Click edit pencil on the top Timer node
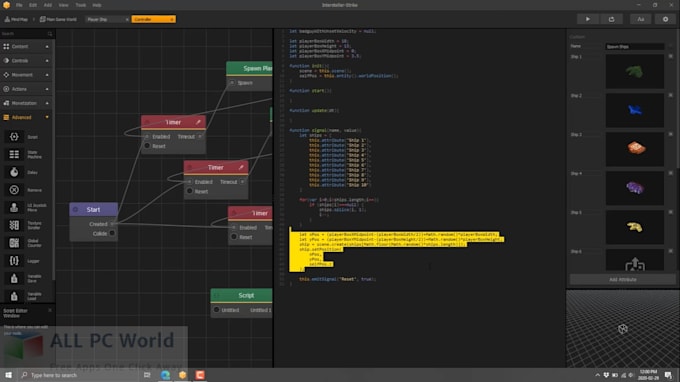This screenshot has width=680, height=382. 198,122
